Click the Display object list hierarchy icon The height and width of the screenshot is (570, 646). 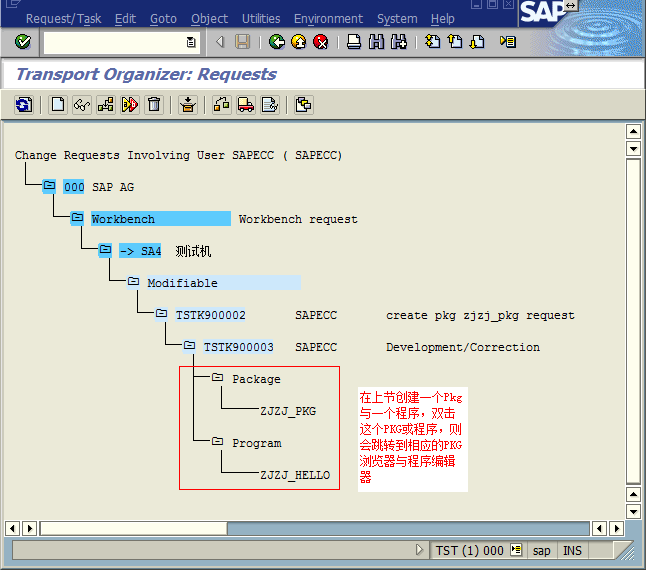point(106,105)
